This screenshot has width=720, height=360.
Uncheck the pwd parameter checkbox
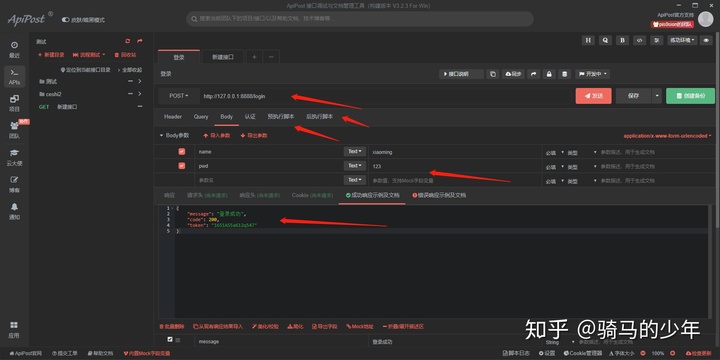click(181, 166)
